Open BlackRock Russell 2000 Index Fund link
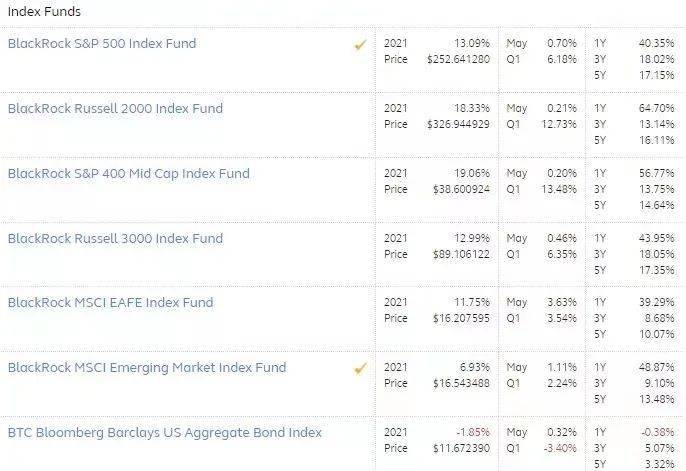 (x=116, y=108)
